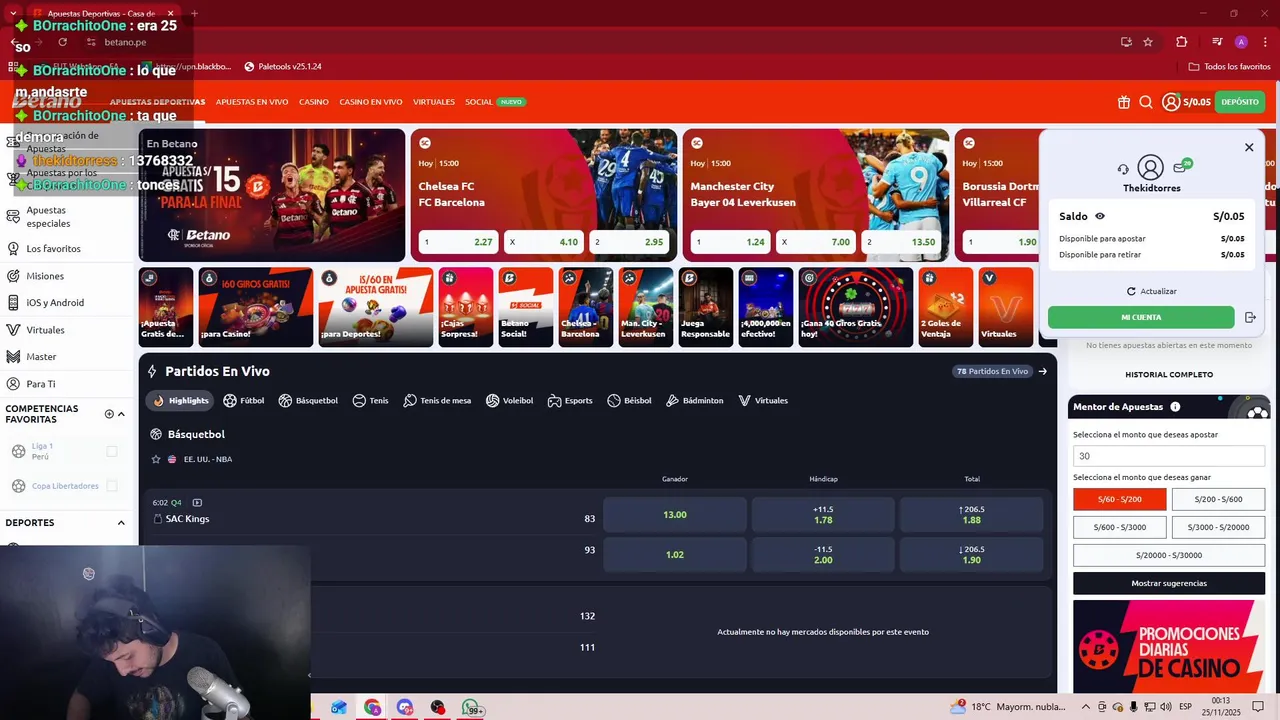Select the Béisbol live sport tab
Screen dimensions: 1280x720
pos(629,400)
